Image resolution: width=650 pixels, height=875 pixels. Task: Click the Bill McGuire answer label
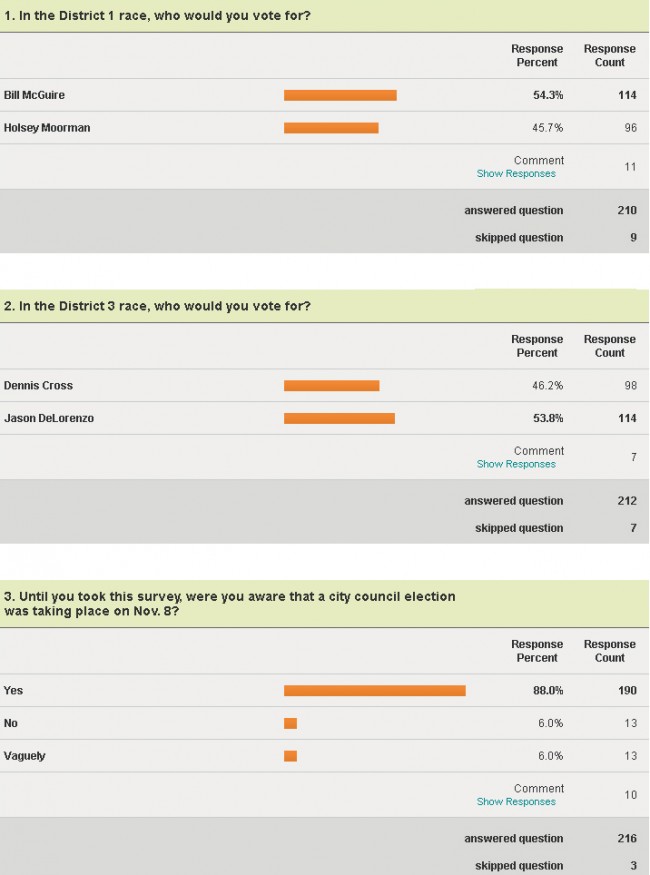(34, 95)
